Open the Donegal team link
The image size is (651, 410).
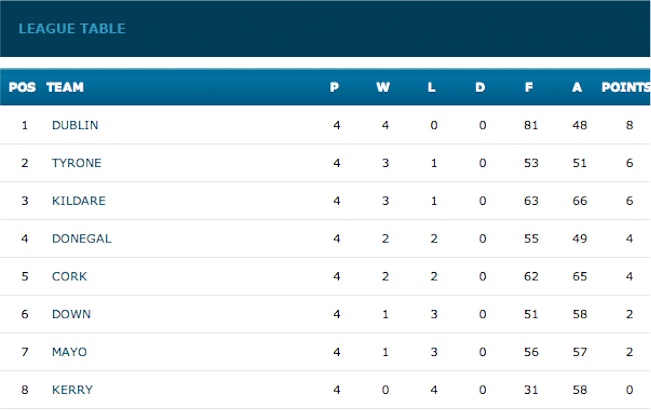point(82,238)
